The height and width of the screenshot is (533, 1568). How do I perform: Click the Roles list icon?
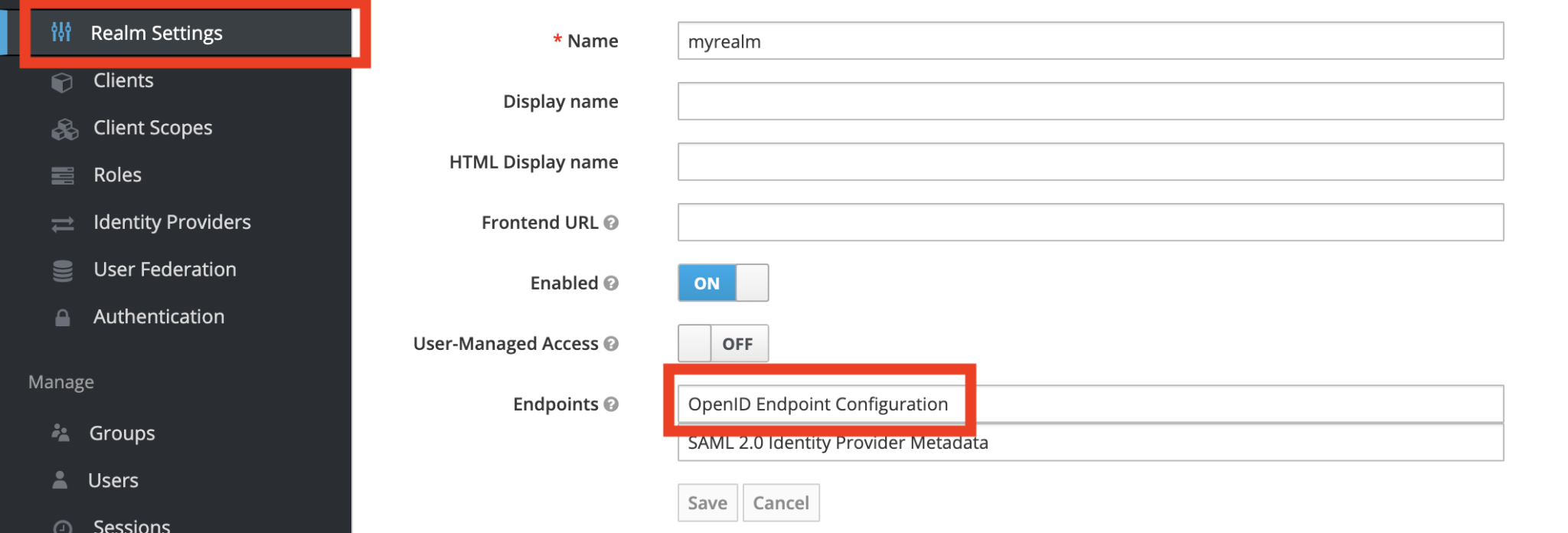coord(63,175)
